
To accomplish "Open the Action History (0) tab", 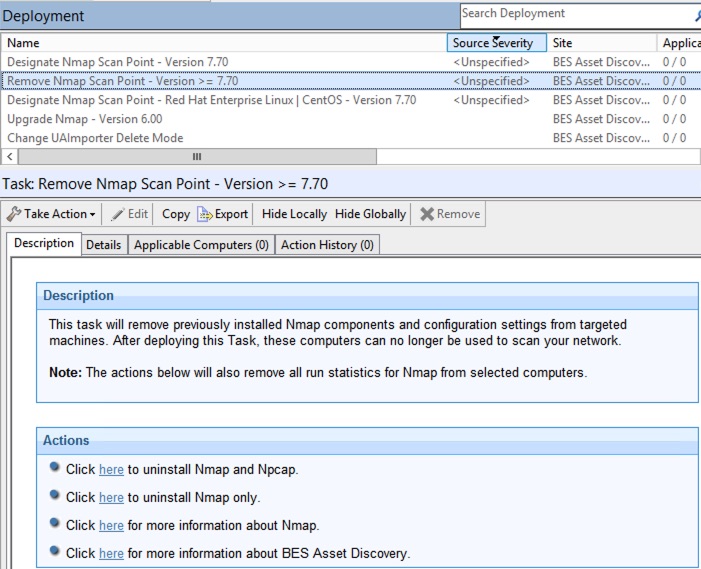I will (x=327, y=245).
